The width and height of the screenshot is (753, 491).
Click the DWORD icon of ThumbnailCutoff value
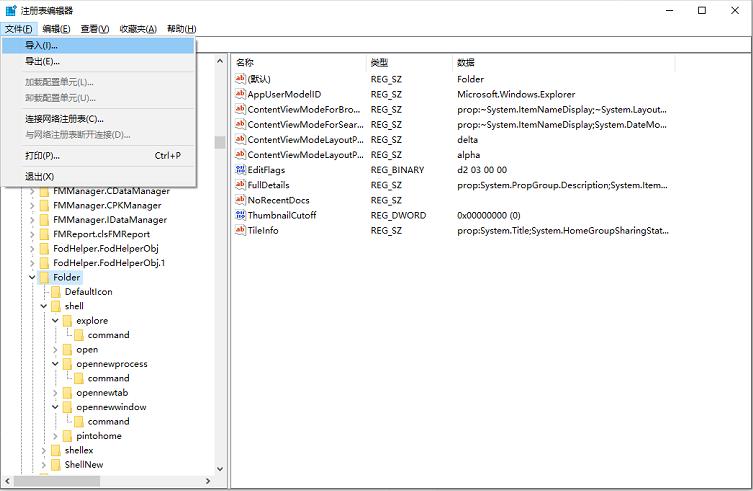click(x=240, y=215)
